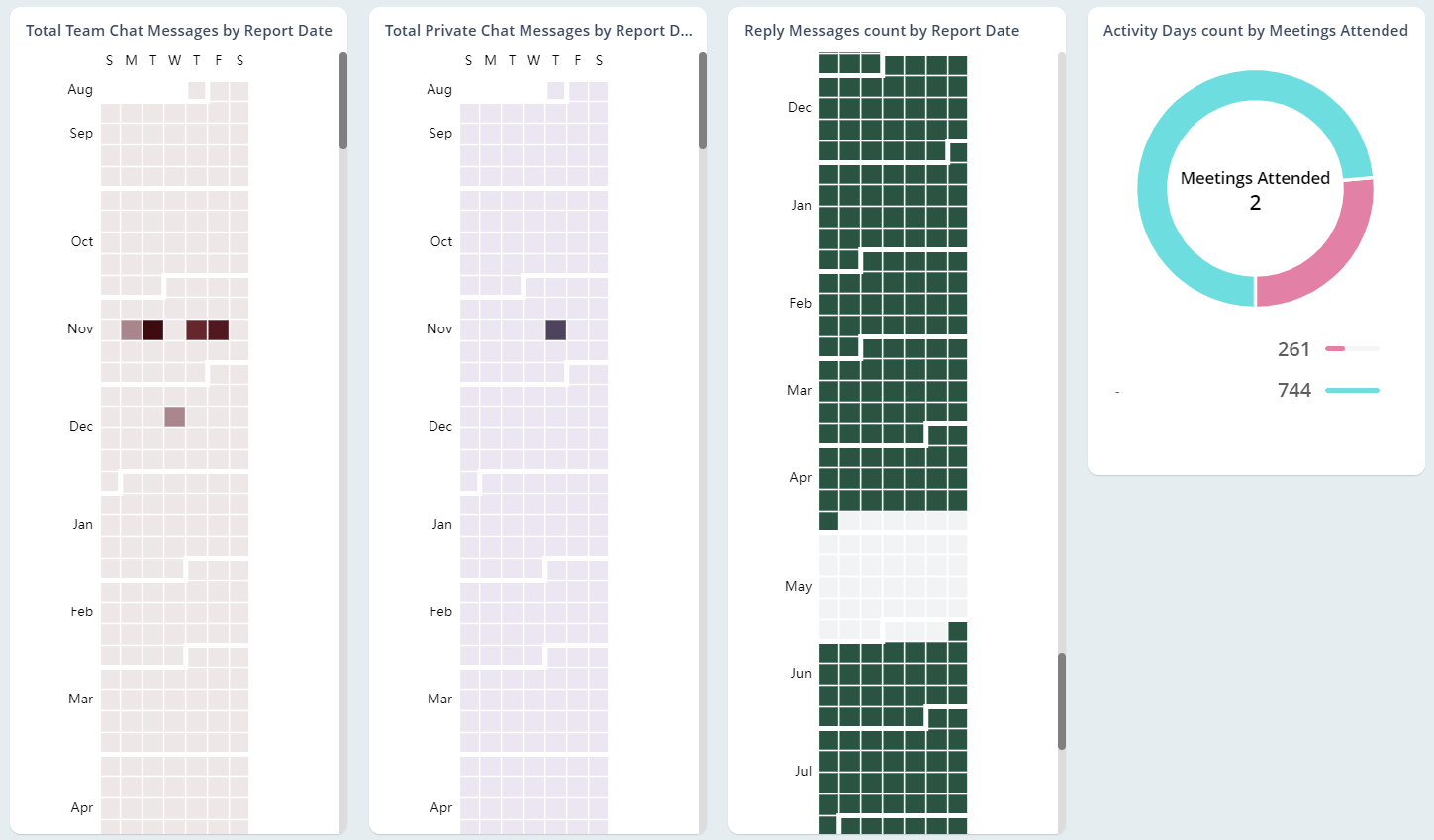1434x840 pixels.
Task: Click the Total Team Chat Messages card title
Action: 178,31
